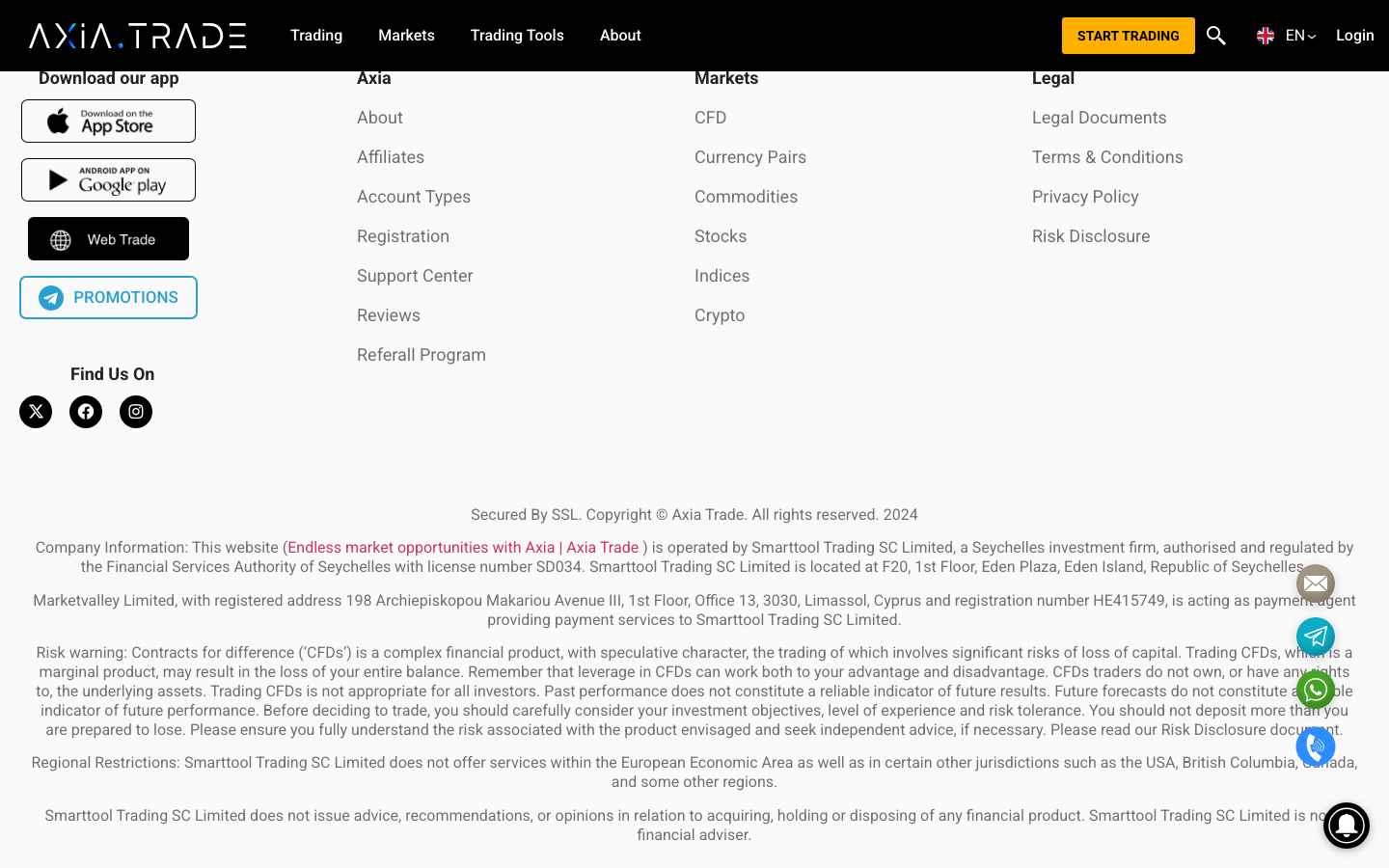Open the Currency Pairs link
The height and width of the screenshot is (868, 1389).
(x=750, y=157)
